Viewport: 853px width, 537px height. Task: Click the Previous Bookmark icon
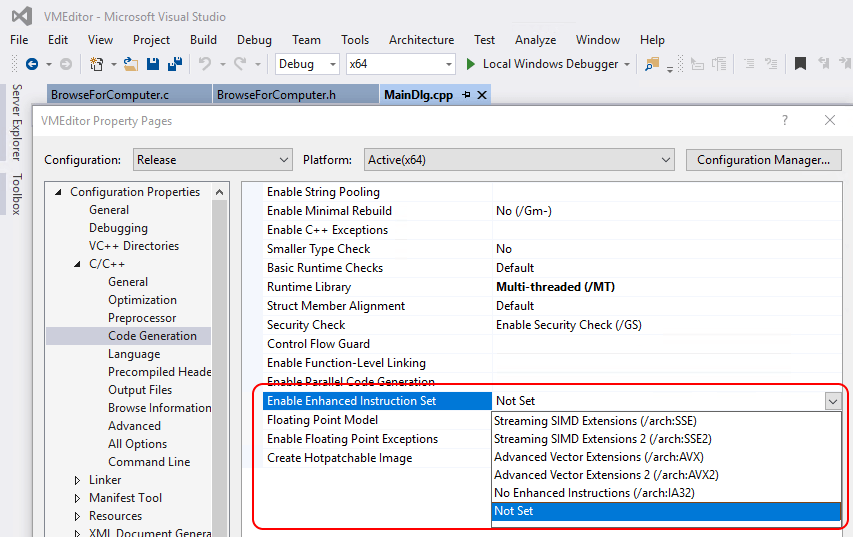click(824, 64)
